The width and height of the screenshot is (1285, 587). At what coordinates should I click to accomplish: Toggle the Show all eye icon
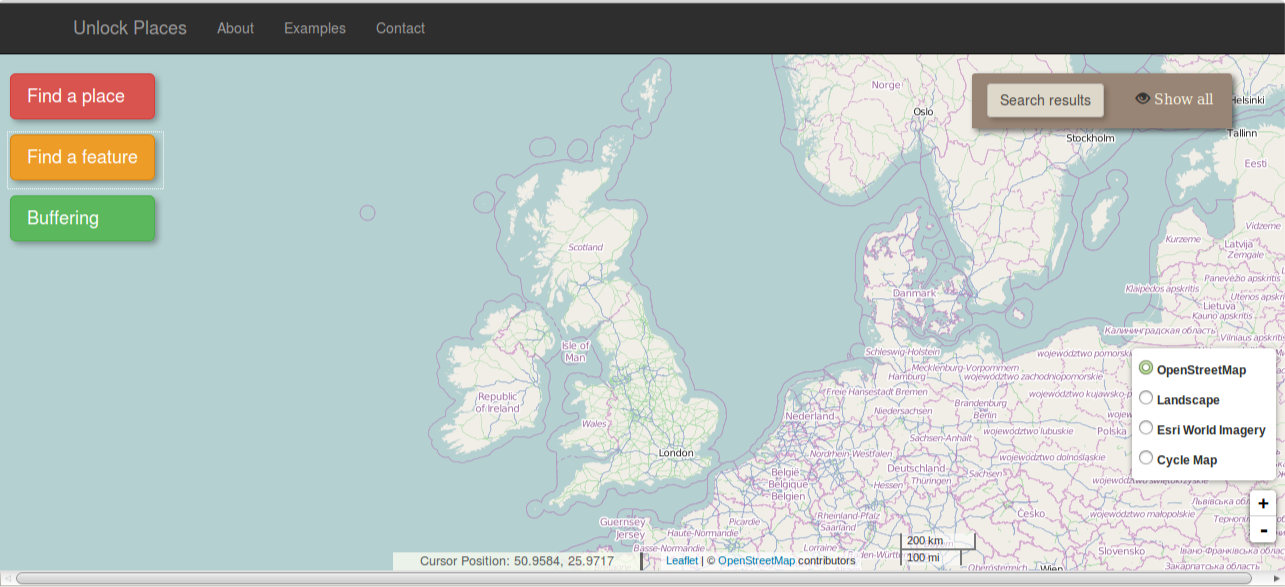(1142, 98)
